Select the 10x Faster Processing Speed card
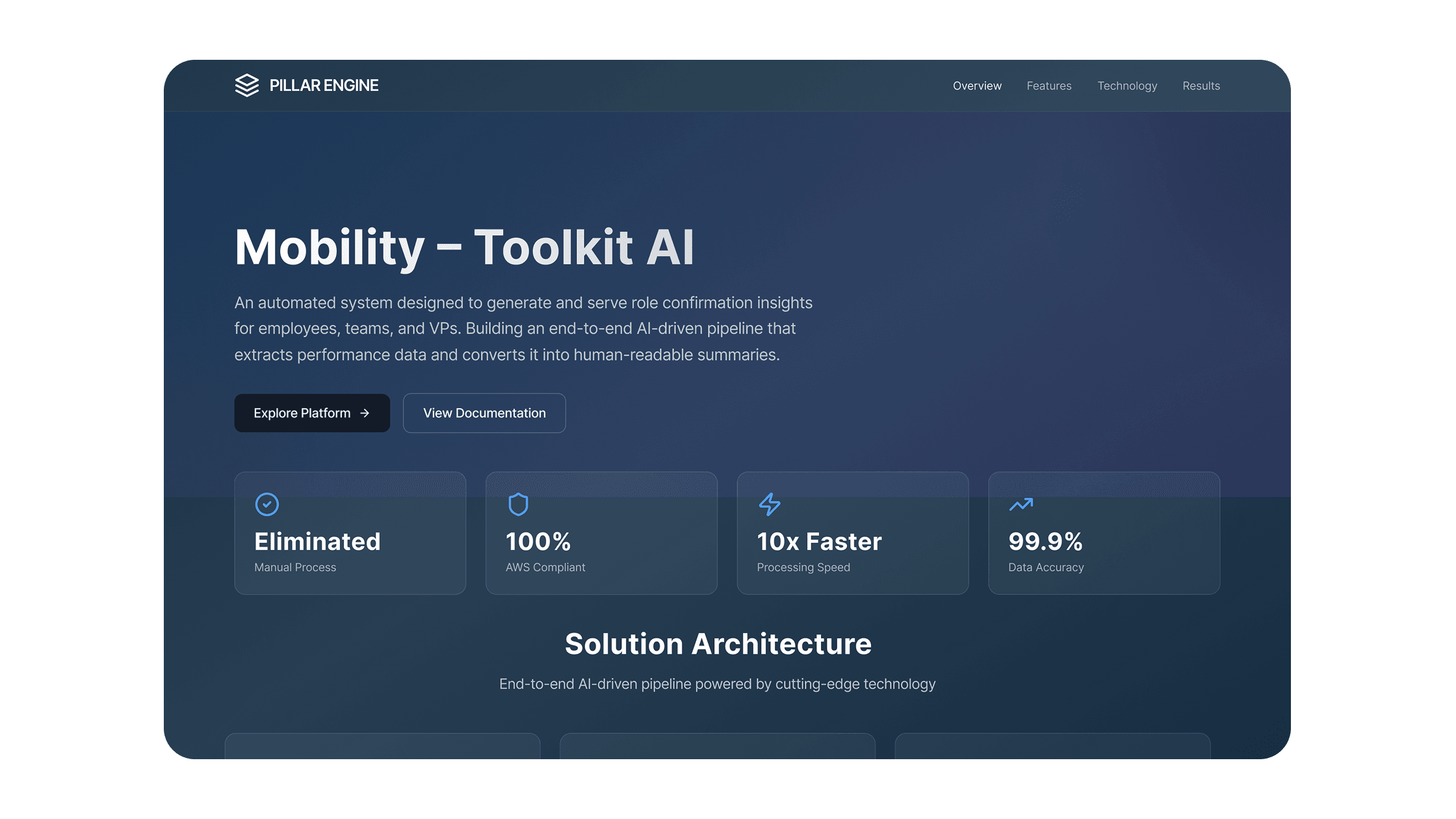 coord(852,533)
